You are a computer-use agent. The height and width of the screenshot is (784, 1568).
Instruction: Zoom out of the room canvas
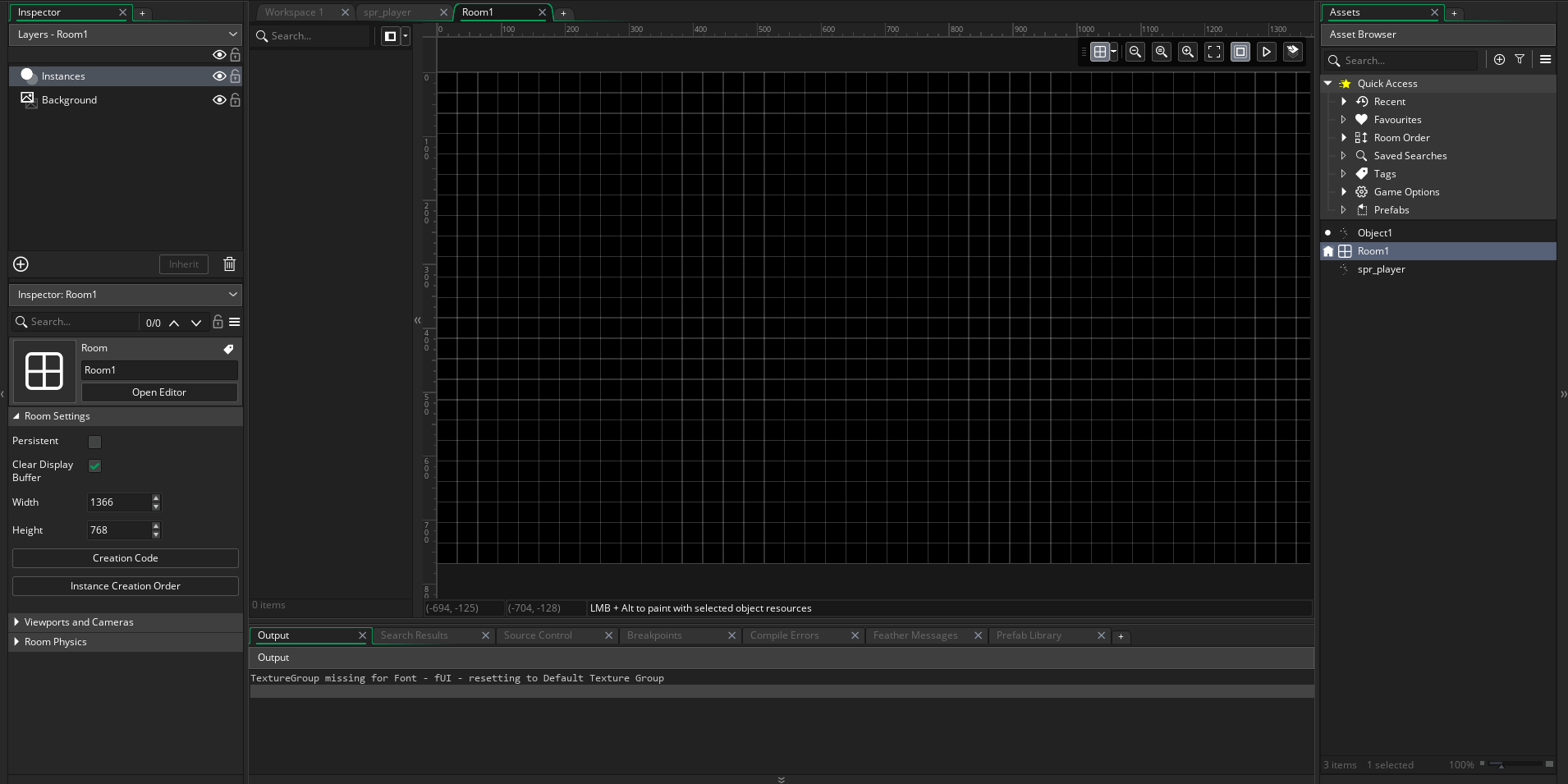point(1135,52)
